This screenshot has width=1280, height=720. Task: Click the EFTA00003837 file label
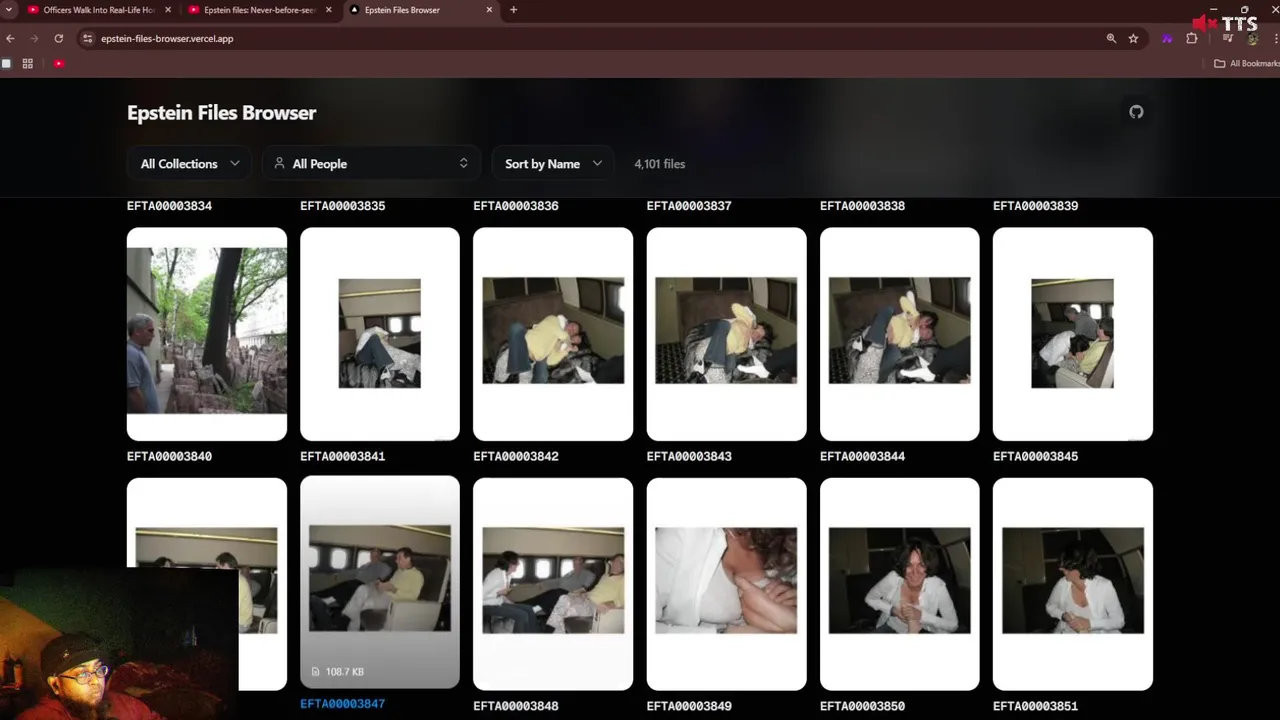(x=689, y=206)
